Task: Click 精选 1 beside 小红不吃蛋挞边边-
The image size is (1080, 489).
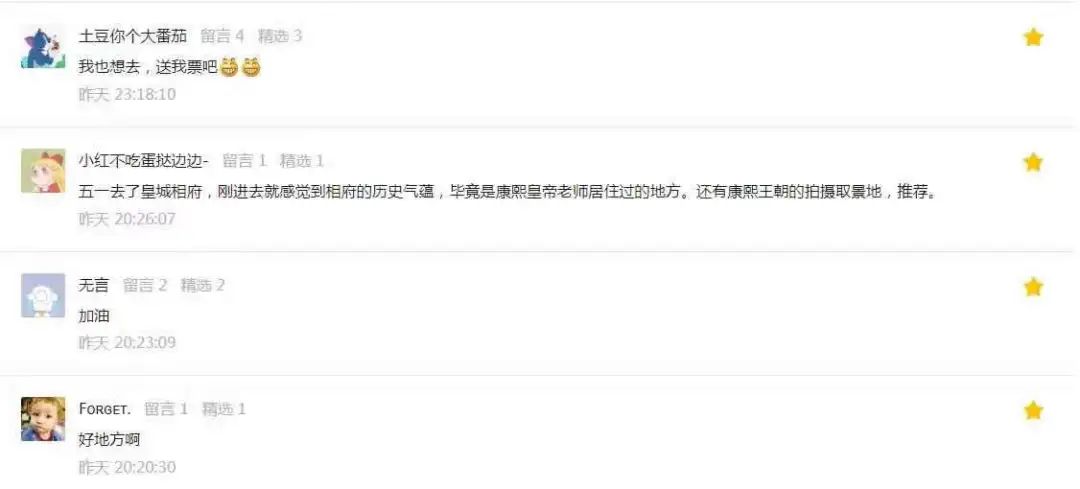Action: pos(302,161)
